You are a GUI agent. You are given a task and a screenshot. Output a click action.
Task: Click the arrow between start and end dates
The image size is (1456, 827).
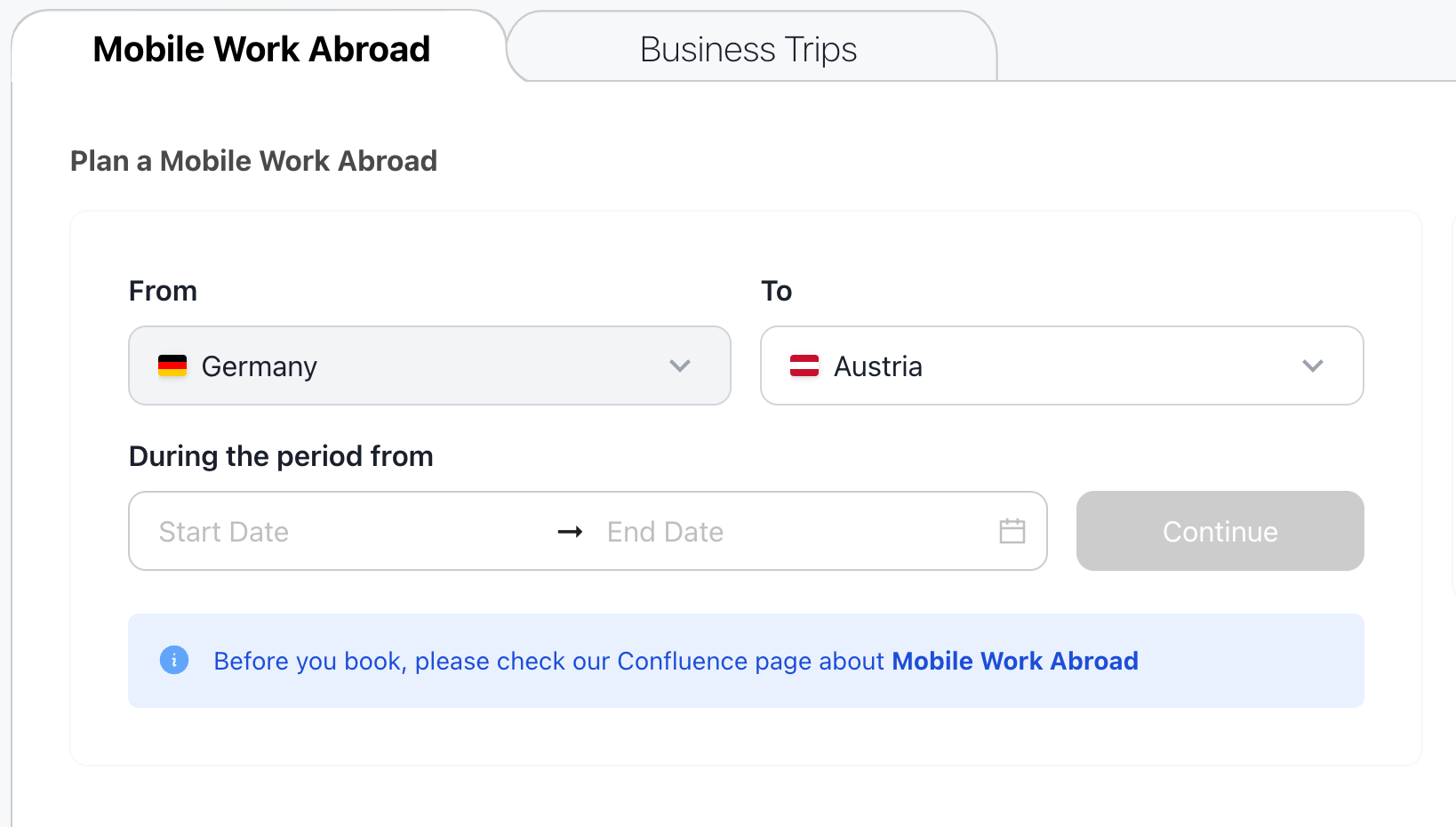[570, 532]
